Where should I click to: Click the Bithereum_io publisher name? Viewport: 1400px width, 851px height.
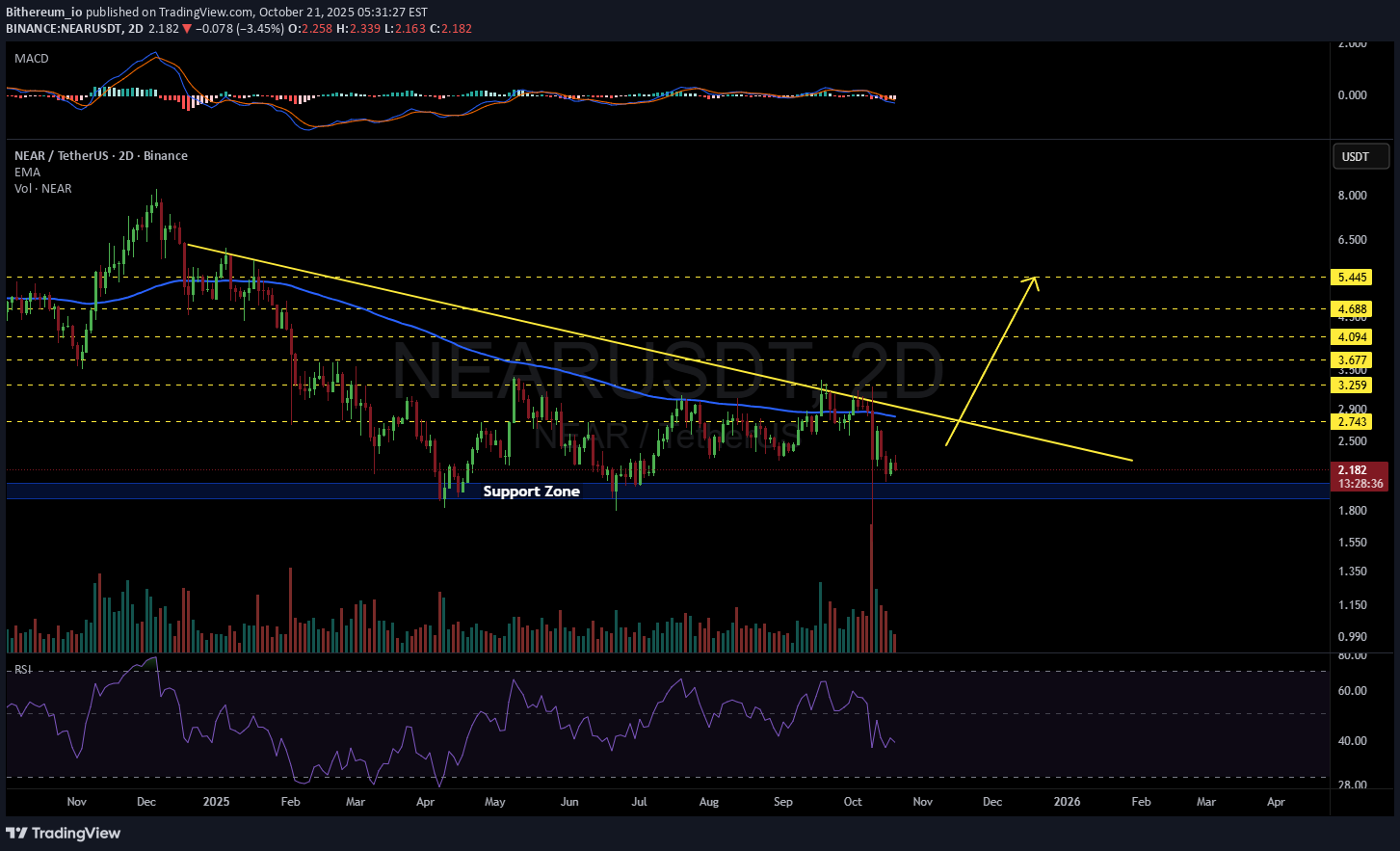click(43, 13)
